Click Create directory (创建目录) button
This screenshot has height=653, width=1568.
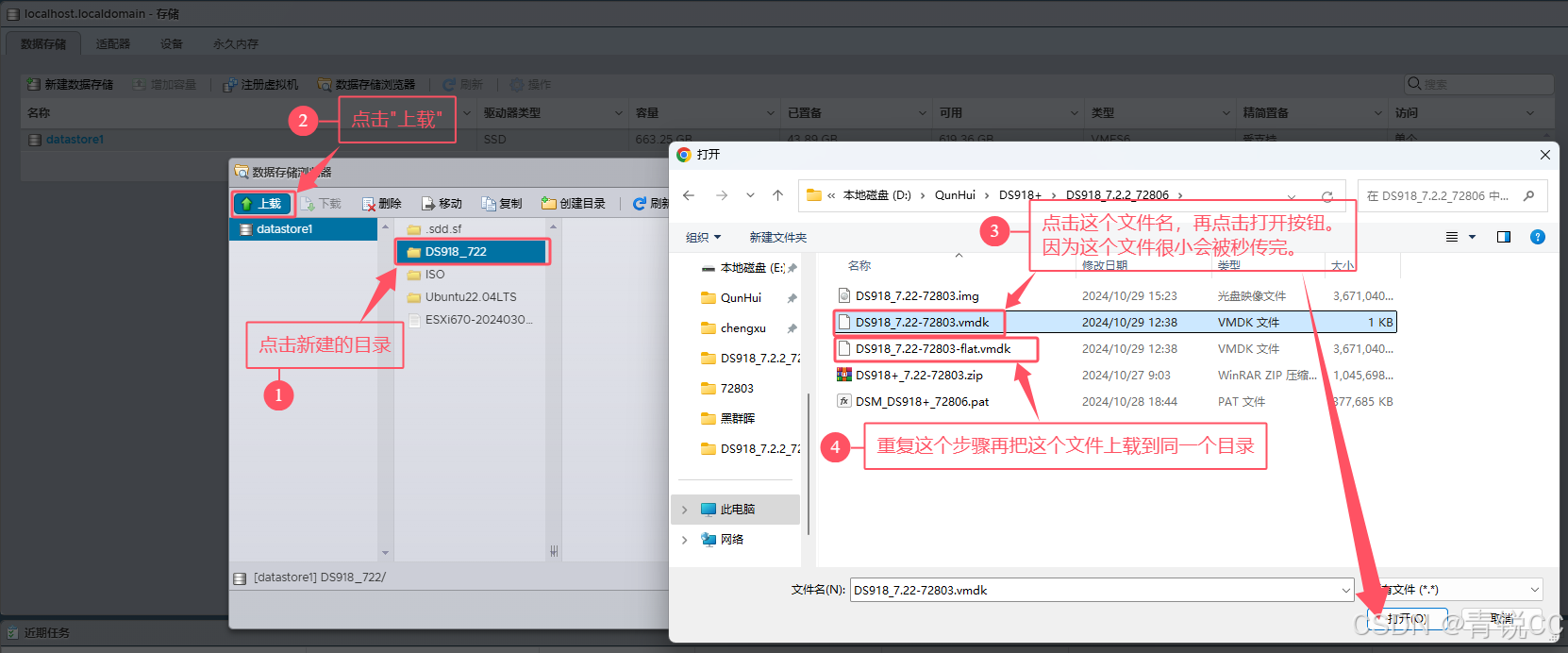tap(574, 204)
